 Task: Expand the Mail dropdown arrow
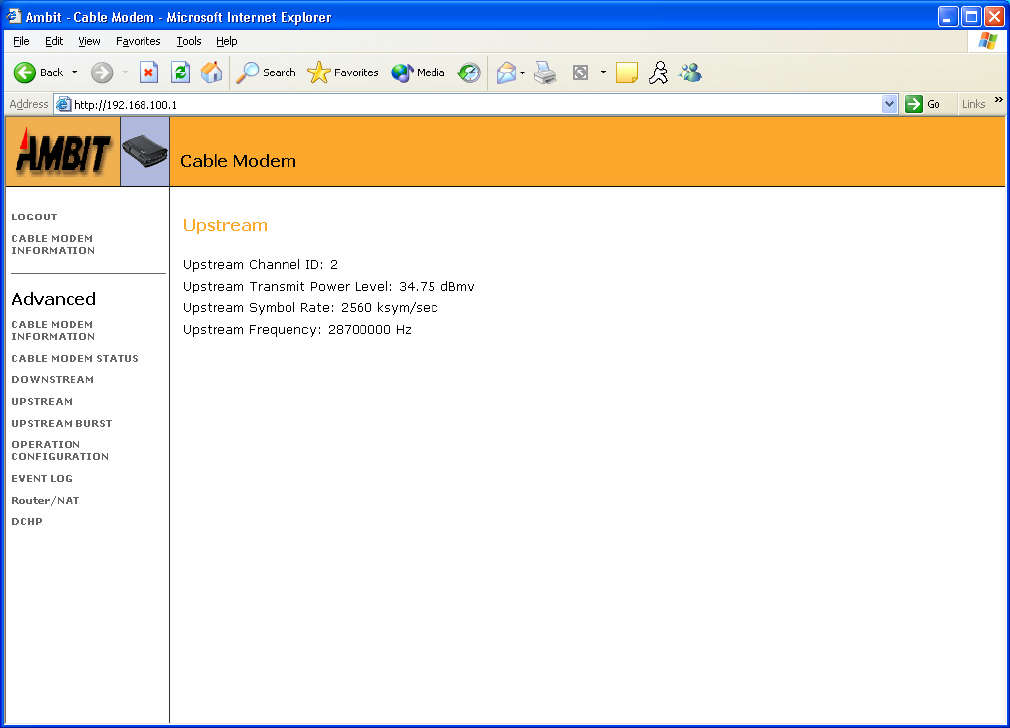(522, 73)
